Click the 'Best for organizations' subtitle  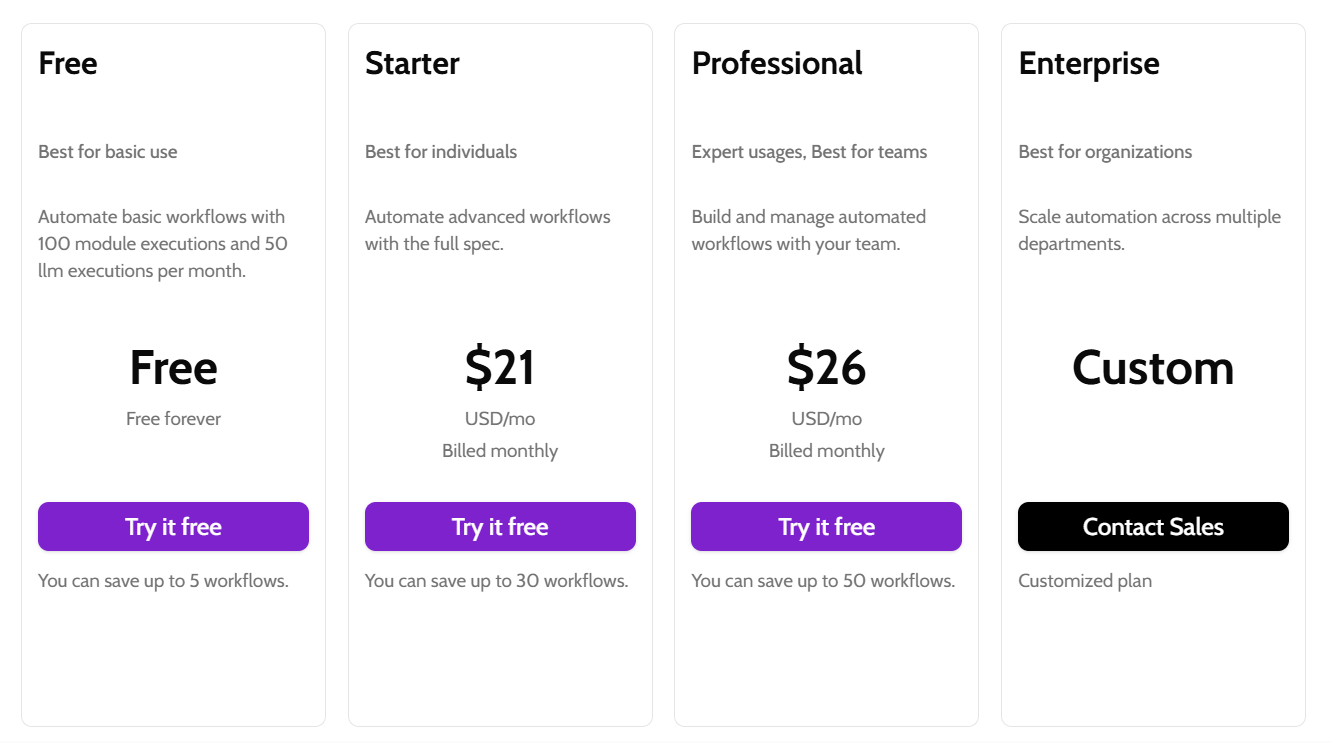[1105, 152]
